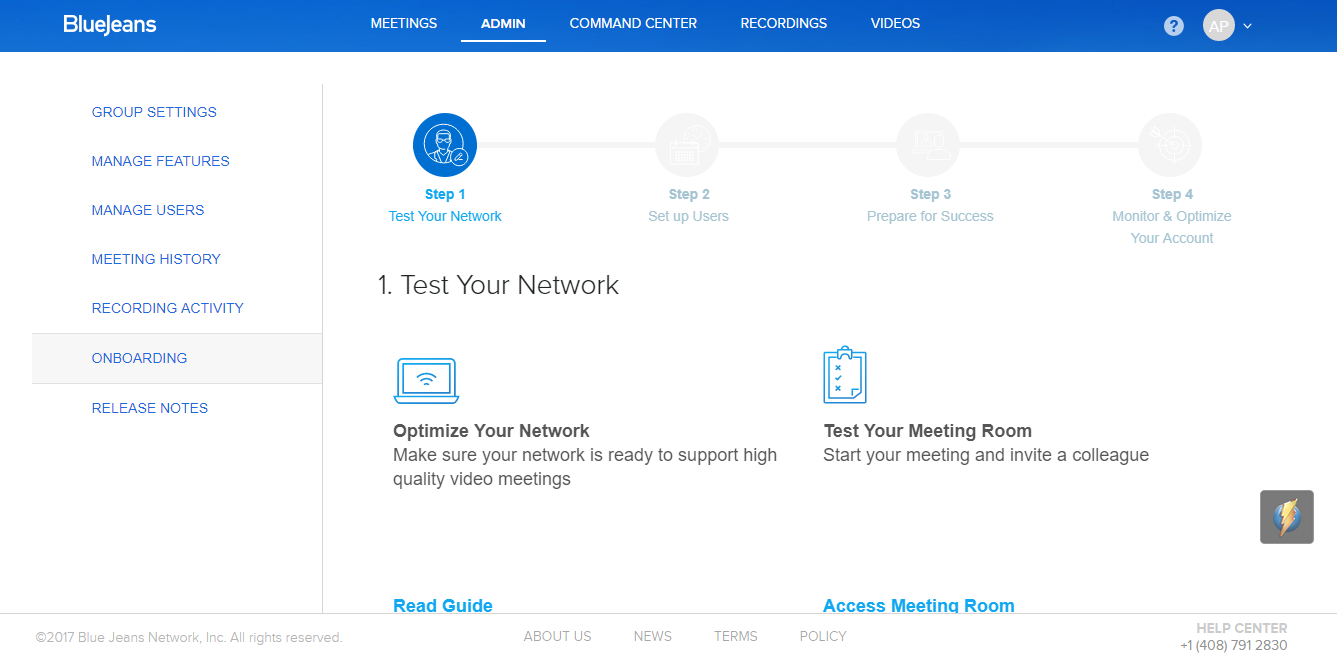Image resolution: width=1337 pixels, height=655 pixels.
Task: Click the Step 3 label text
Action: click(x=931, y=194)
